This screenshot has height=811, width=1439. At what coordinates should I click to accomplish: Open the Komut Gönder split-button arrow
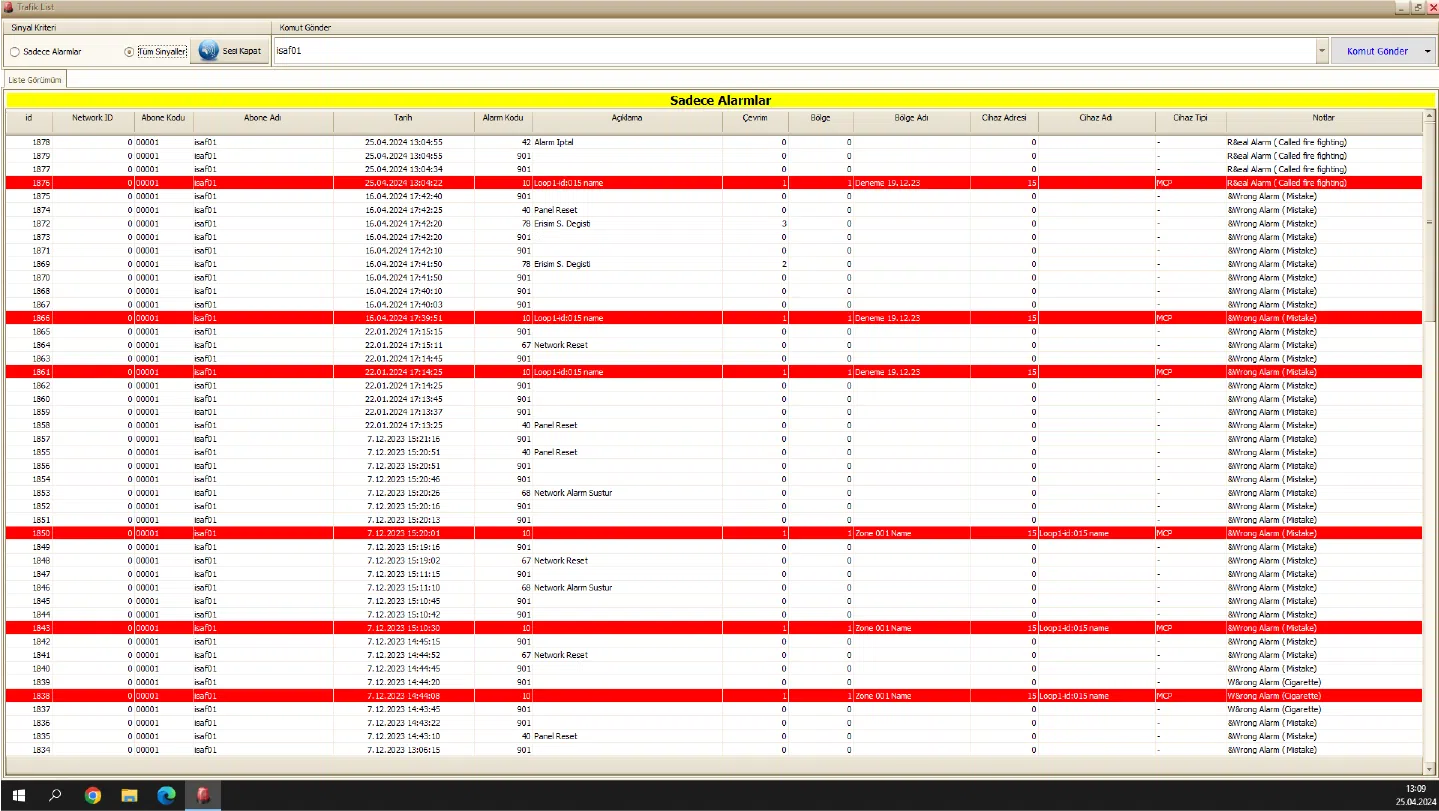coord(1427,51)
